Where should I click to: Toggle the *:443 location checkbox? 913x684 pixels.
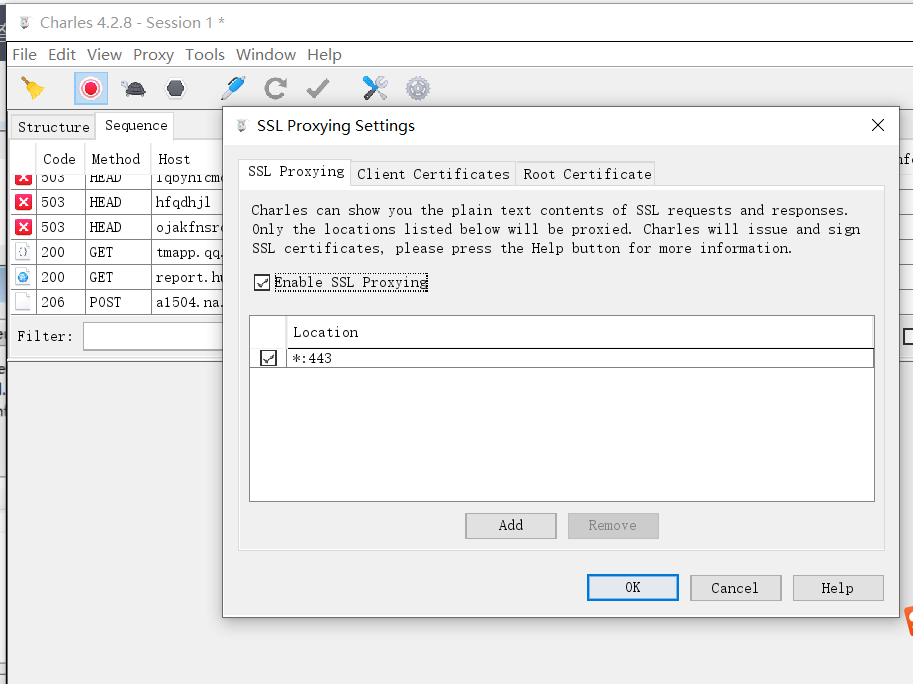pyautogui.click(x=268, y=358)
